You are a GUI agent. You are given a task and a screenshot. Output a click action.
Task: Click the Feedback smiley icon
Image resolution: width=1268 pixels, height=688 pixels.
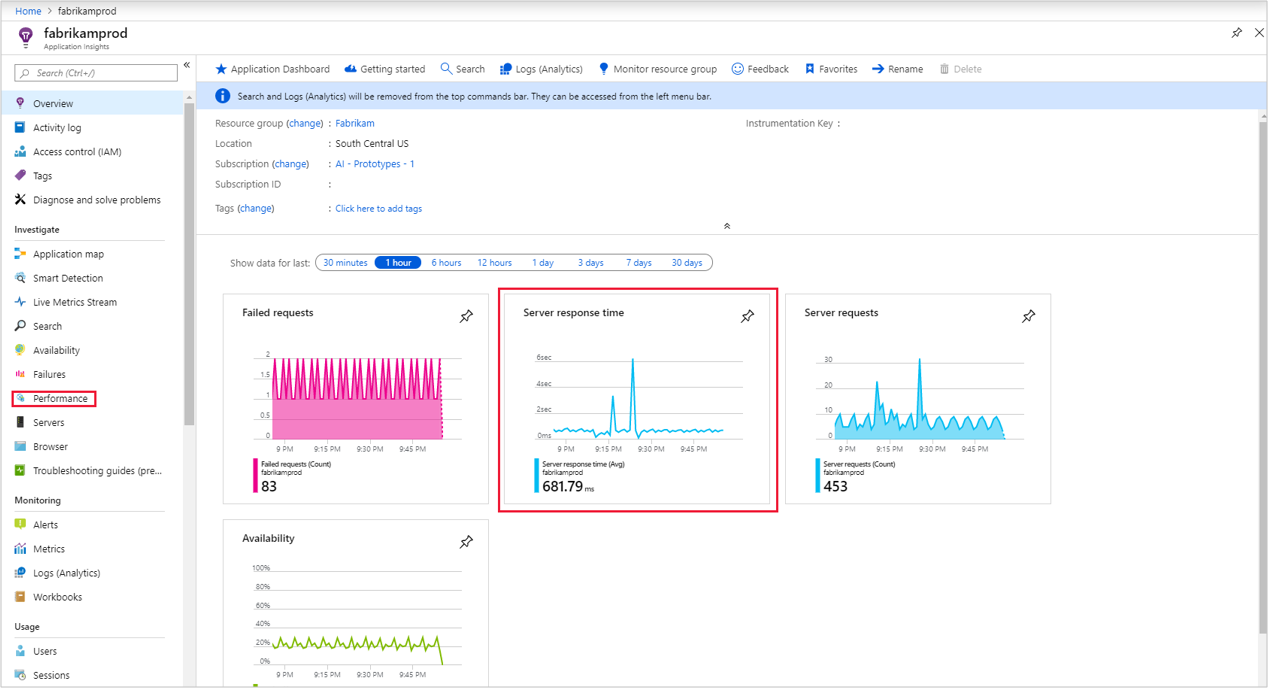click(x=738, y=69)
